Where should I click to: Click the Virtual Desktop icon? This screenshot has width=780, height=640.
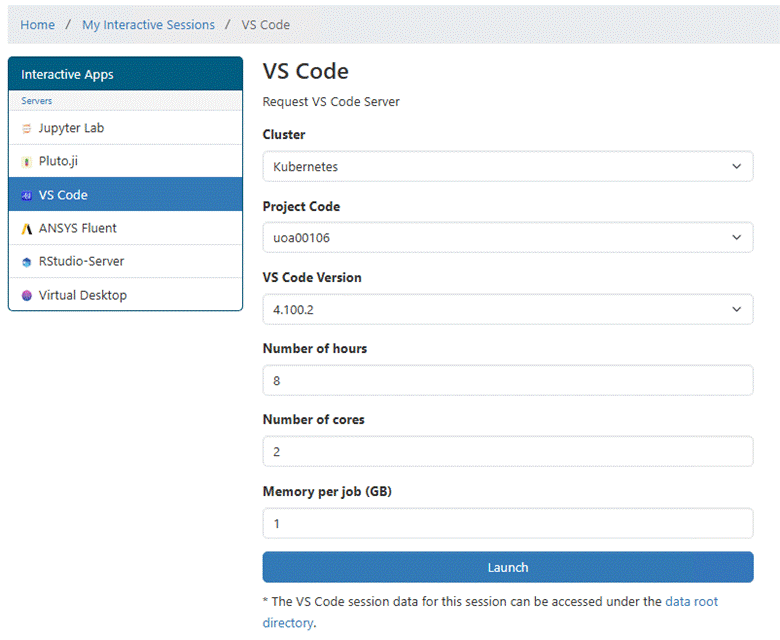click(27, 295)
